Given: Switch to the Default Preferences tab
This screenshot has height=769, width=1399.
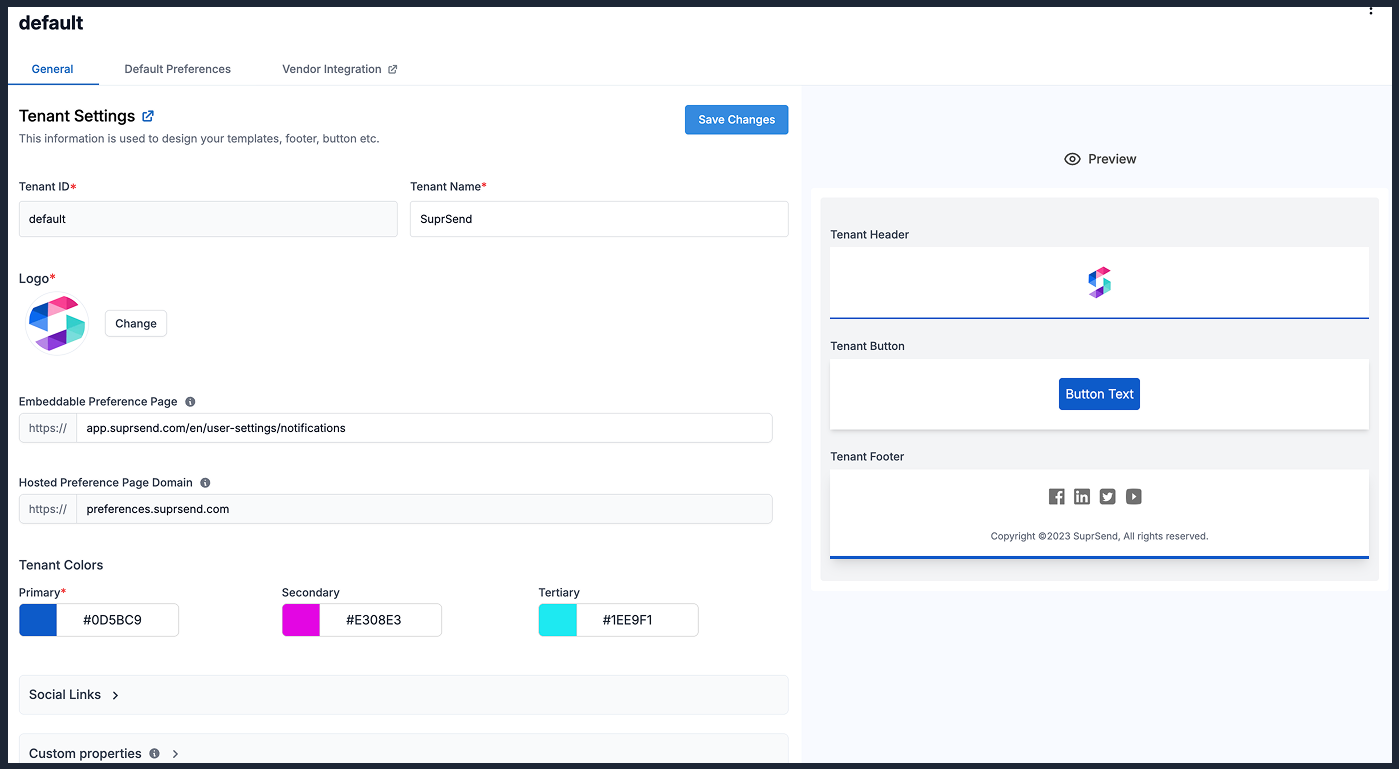Looking at the screenshot, I should (177, 69).
